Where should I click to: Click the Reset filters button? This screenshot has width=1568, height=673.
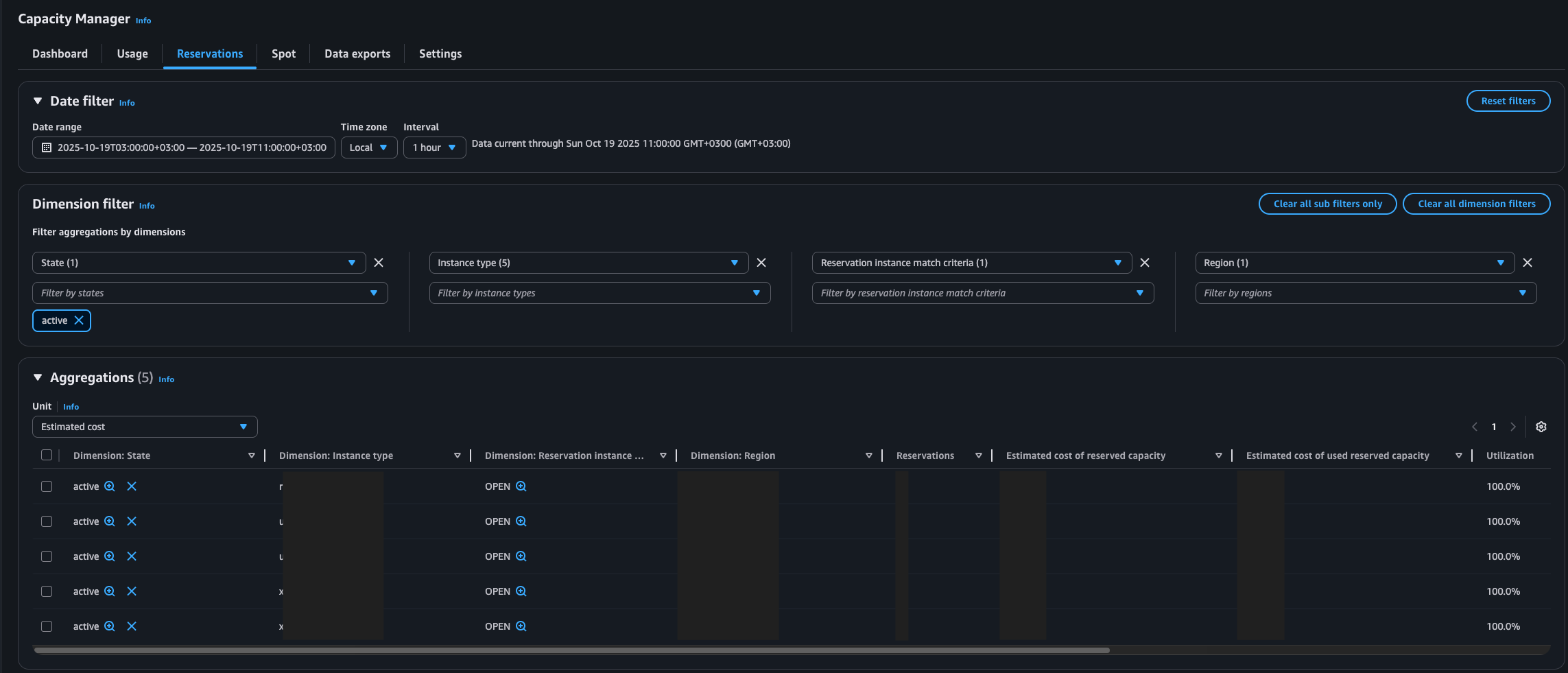[x=1508, y=101]
